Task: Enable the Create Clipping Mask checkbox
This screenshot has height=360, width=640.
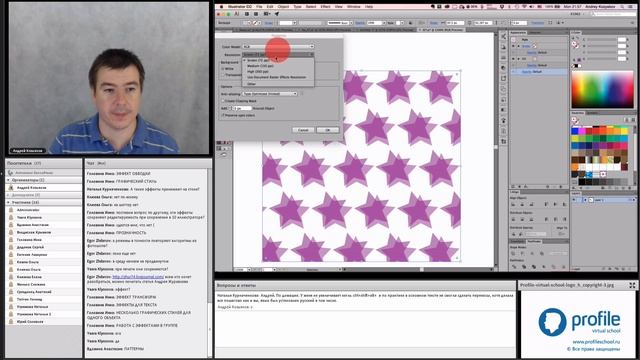Action: tap(223, 101)
